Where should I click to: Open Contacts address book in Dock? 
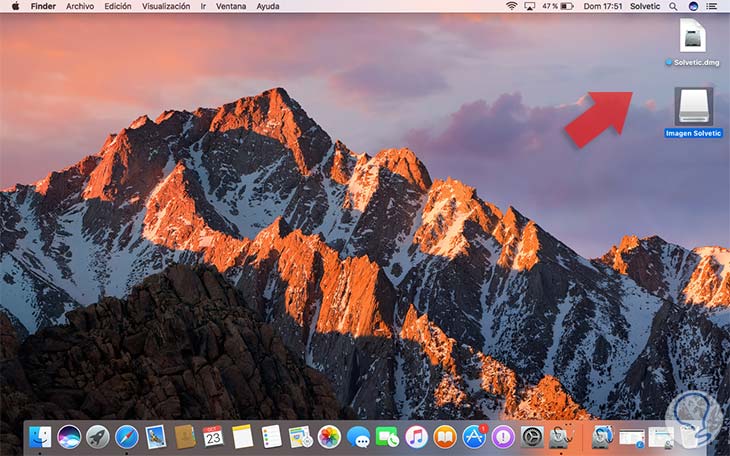185,437
